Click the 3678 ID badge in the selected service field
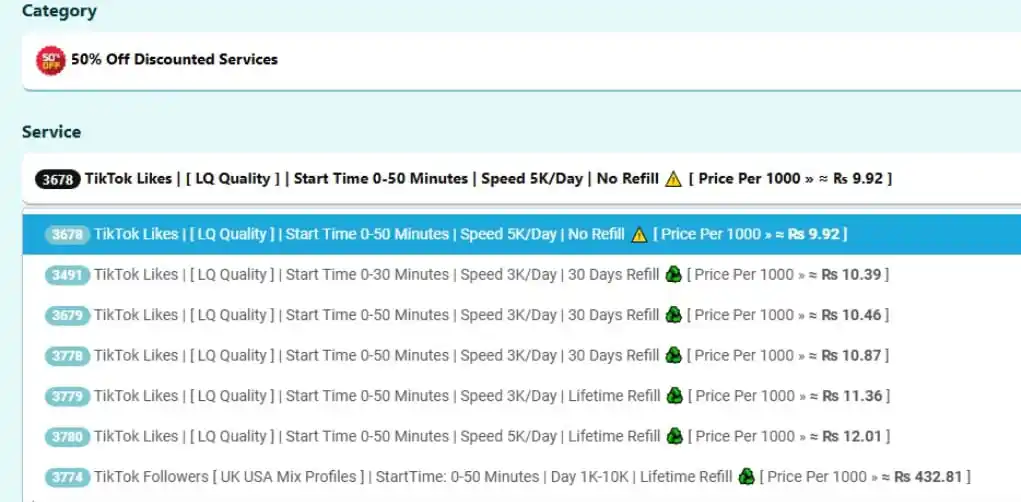The height and width of the screenshot is (502, 1021). (58, 179)
